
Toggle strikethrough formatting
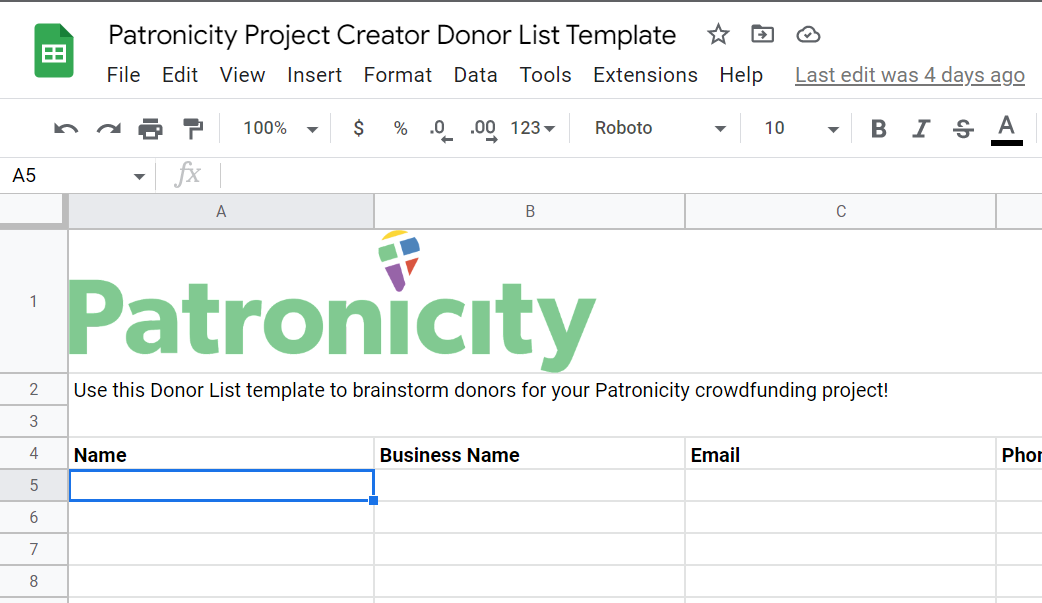(x=961, y=128)
